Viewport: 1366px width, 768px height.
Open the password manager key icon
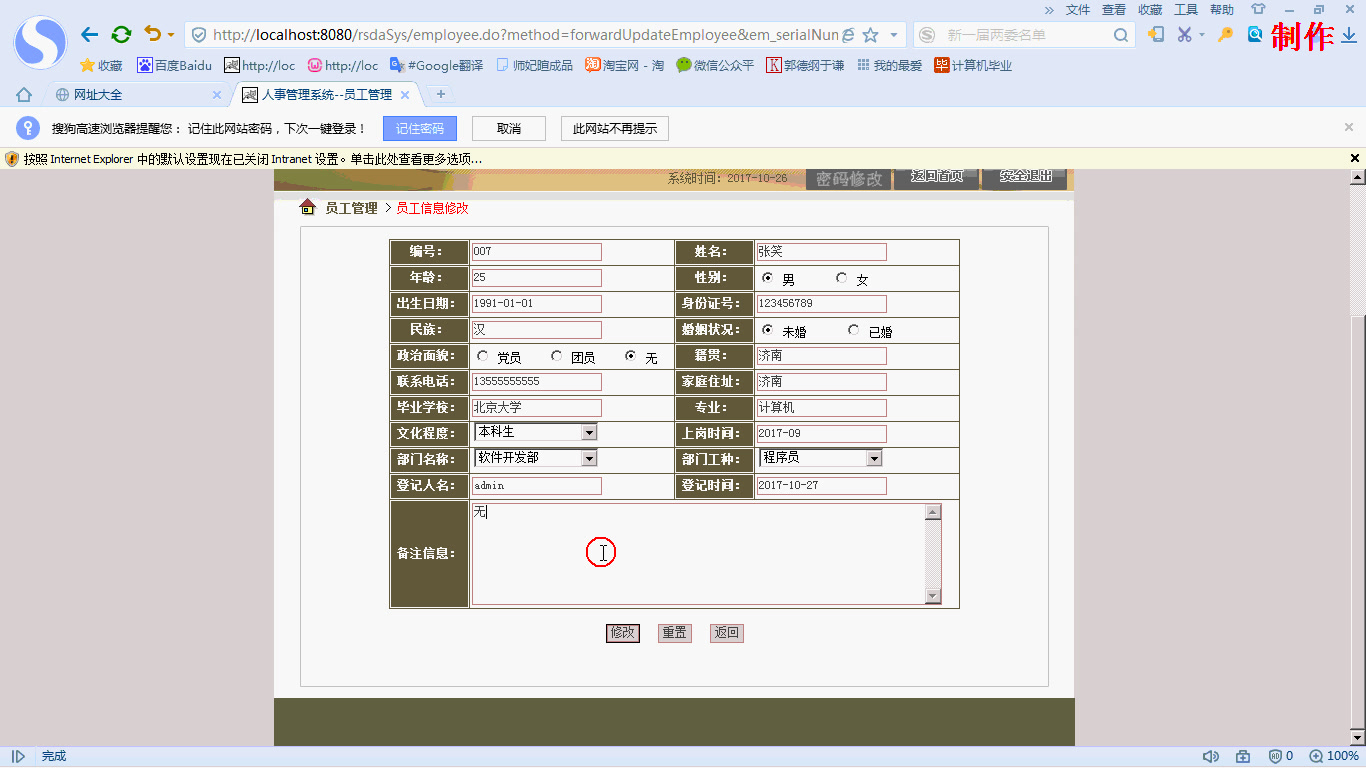coord(1224,34)
